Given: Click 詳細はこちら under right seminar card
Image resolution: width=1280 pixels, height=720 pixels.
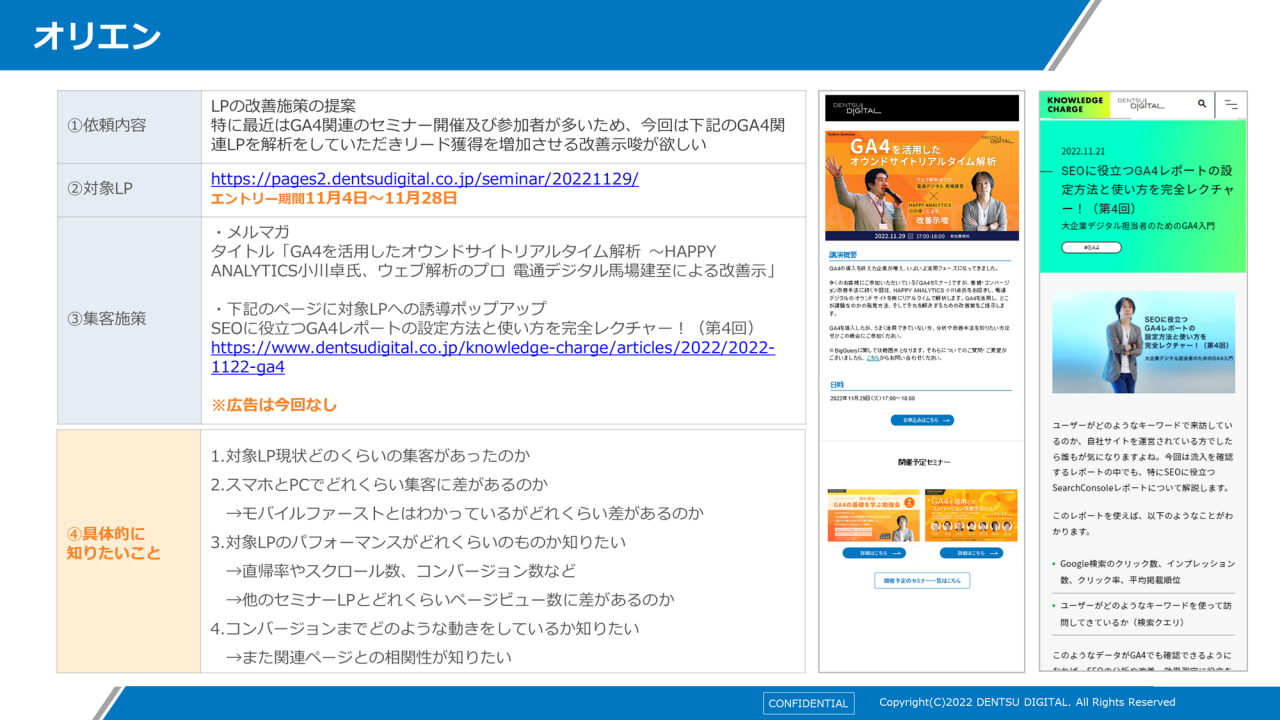Looking at the screenshot, I should pos(970,552).
